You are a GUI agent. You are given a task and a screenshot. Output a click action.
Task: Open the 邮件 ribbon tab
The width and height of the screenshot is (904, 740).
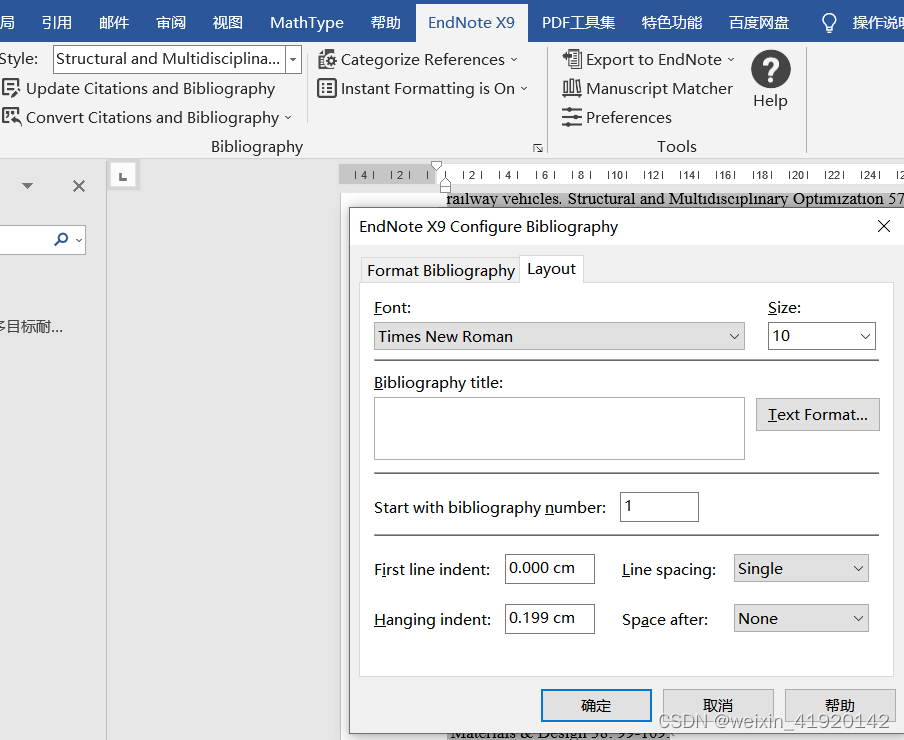[x=114, y=22]
